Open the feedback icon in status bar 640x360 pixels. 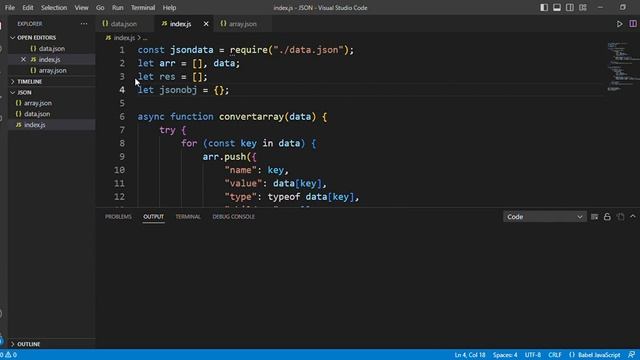coord(631,355)
